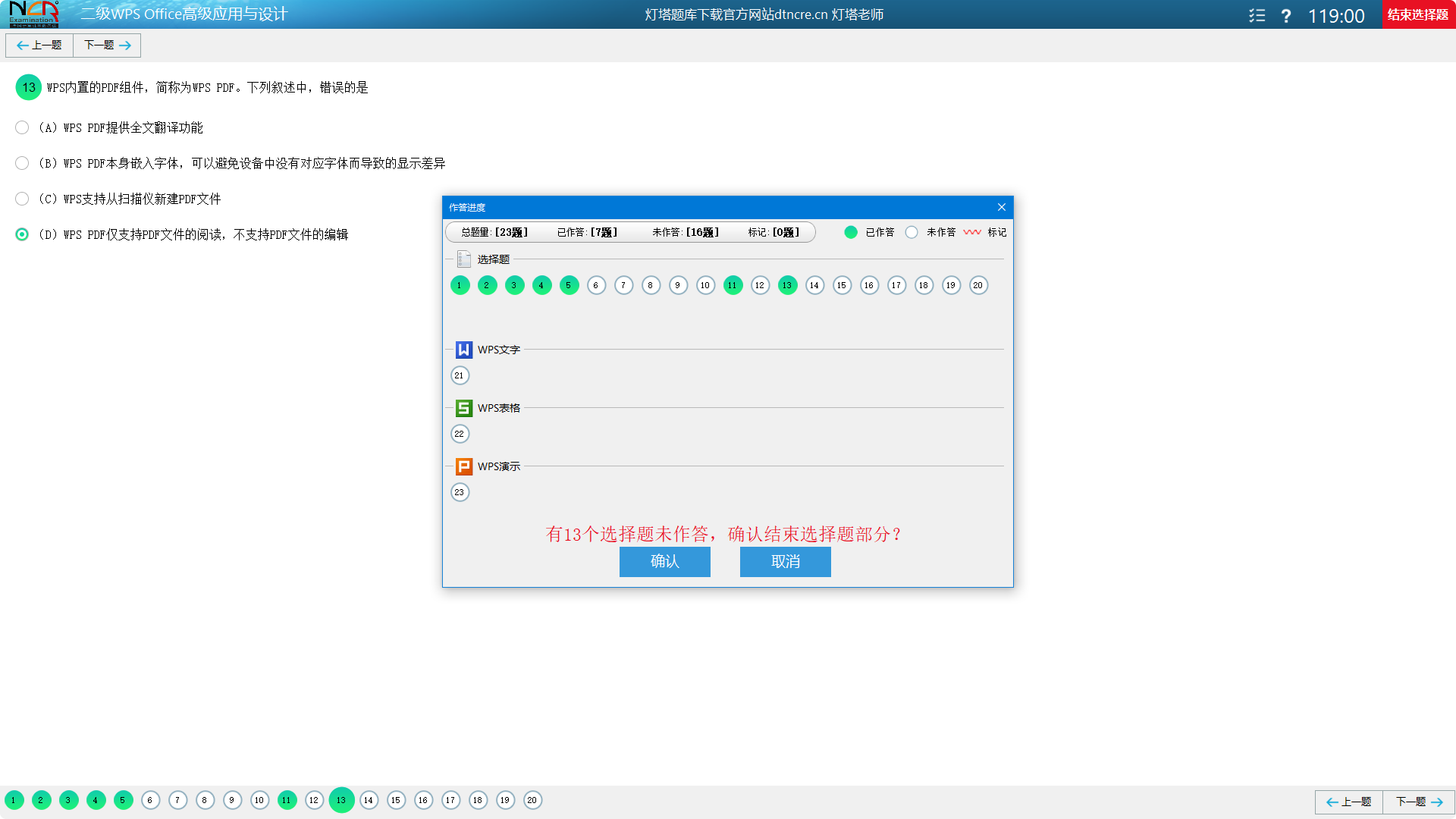Screen dimensions: 1456x819
Task: Select option C about scanner PDF creation
Action: pos(22,199)
